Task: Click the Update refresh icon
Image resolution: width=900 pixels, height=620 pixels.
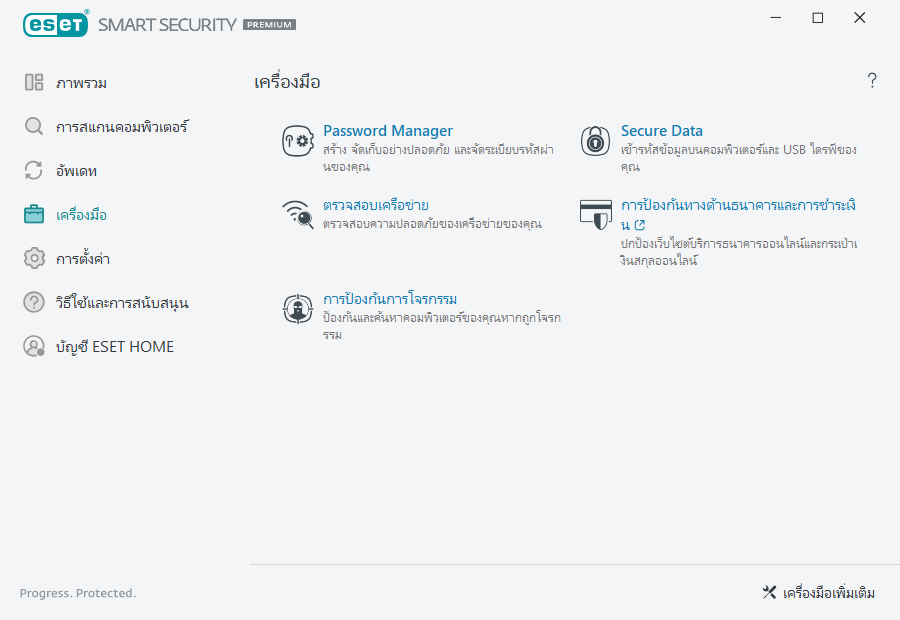Action: click(x=34, y=170)
